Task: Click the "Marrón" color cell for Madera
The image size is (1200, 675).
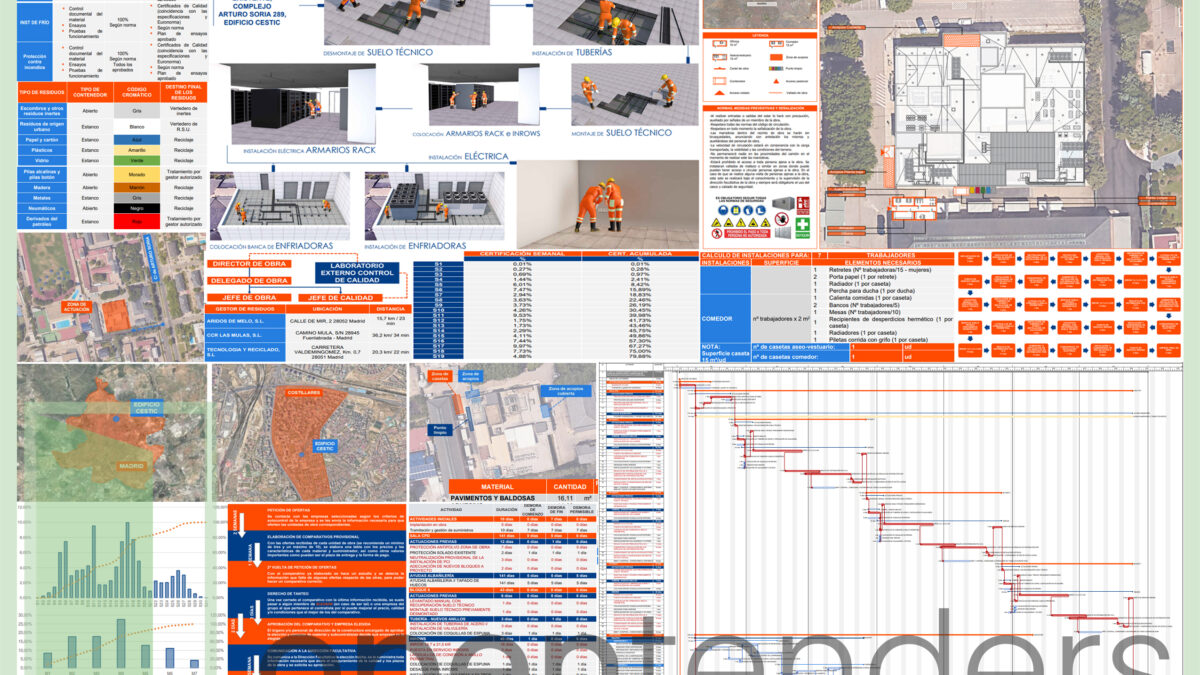Action: 137,187
